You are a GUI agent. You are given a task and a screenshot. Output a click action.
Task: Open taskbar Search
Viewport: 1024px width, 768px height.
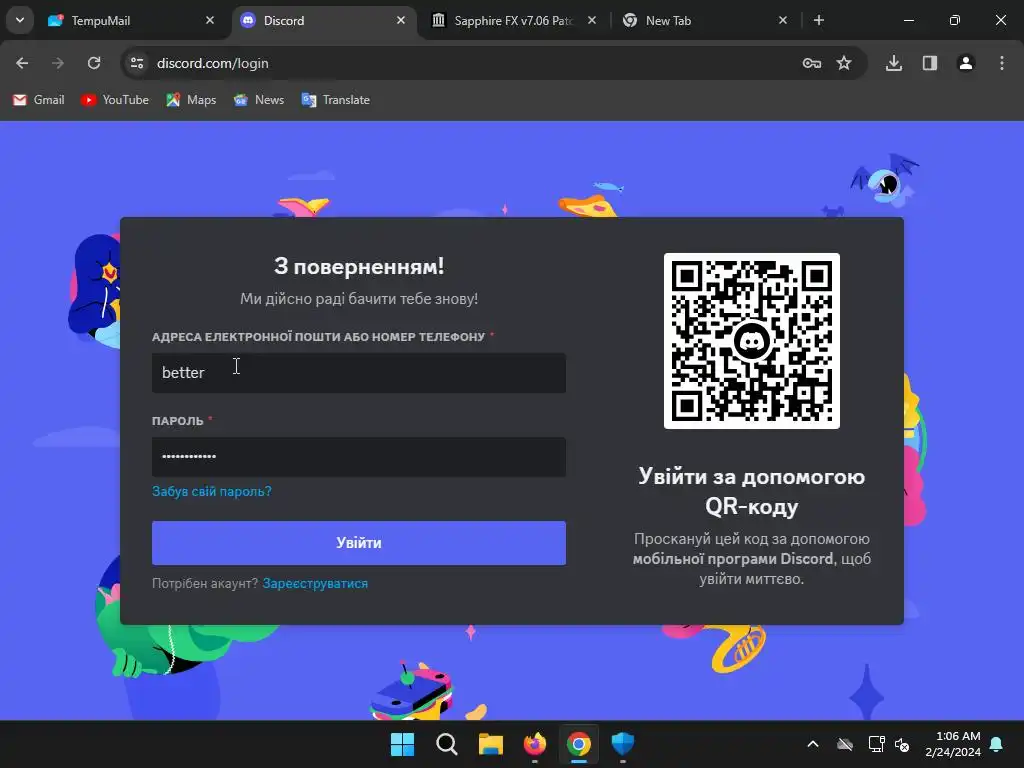click(447, 744)
